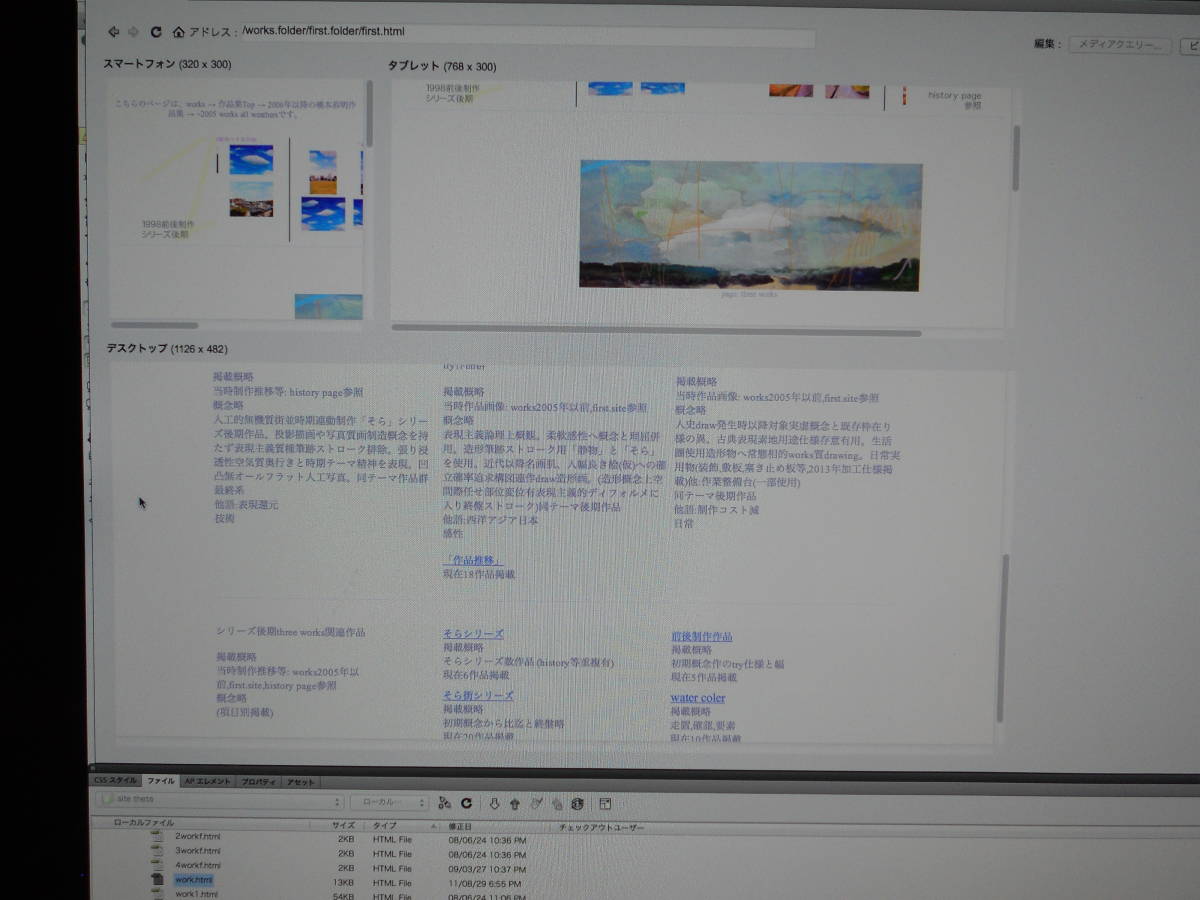Open the そらシリーズ link
Screen dimensions: 1200x900
pyautogui.click(x=473, y=634)
